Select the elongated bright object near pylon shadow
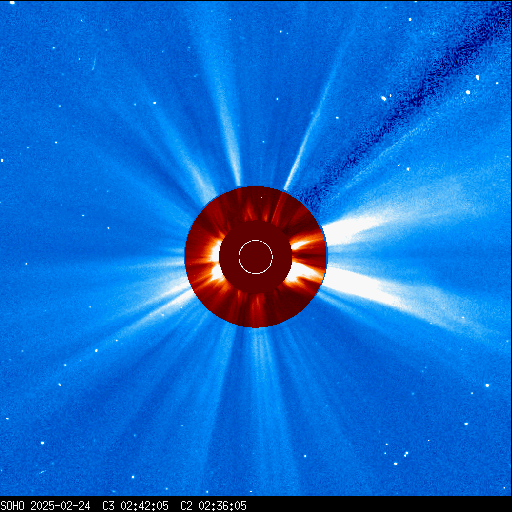Image resolution: width=512 pixels, height=512 pixels. [383, 98]
